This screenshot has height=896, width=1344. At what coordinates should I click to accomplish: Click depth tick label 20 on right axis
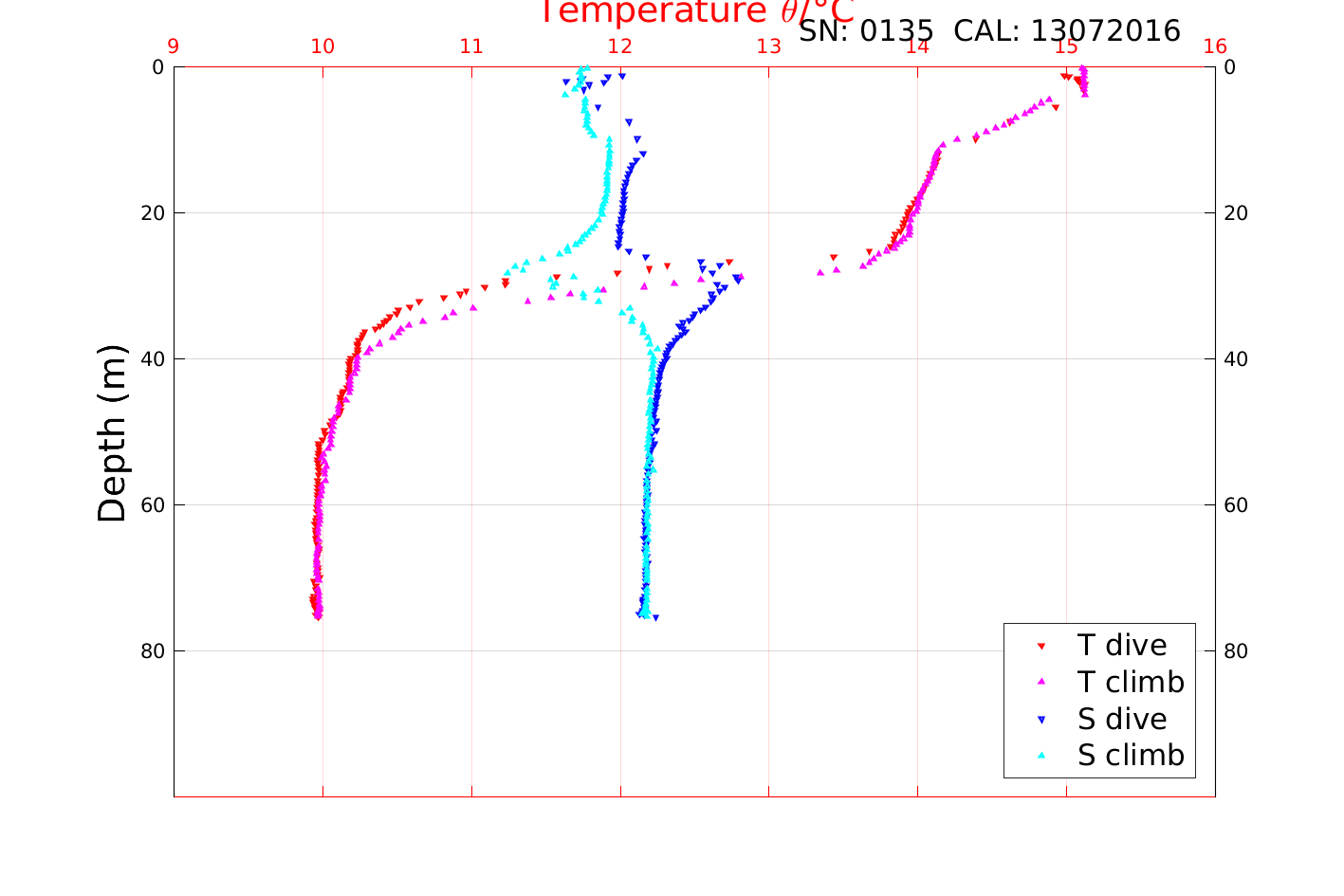1236,213
